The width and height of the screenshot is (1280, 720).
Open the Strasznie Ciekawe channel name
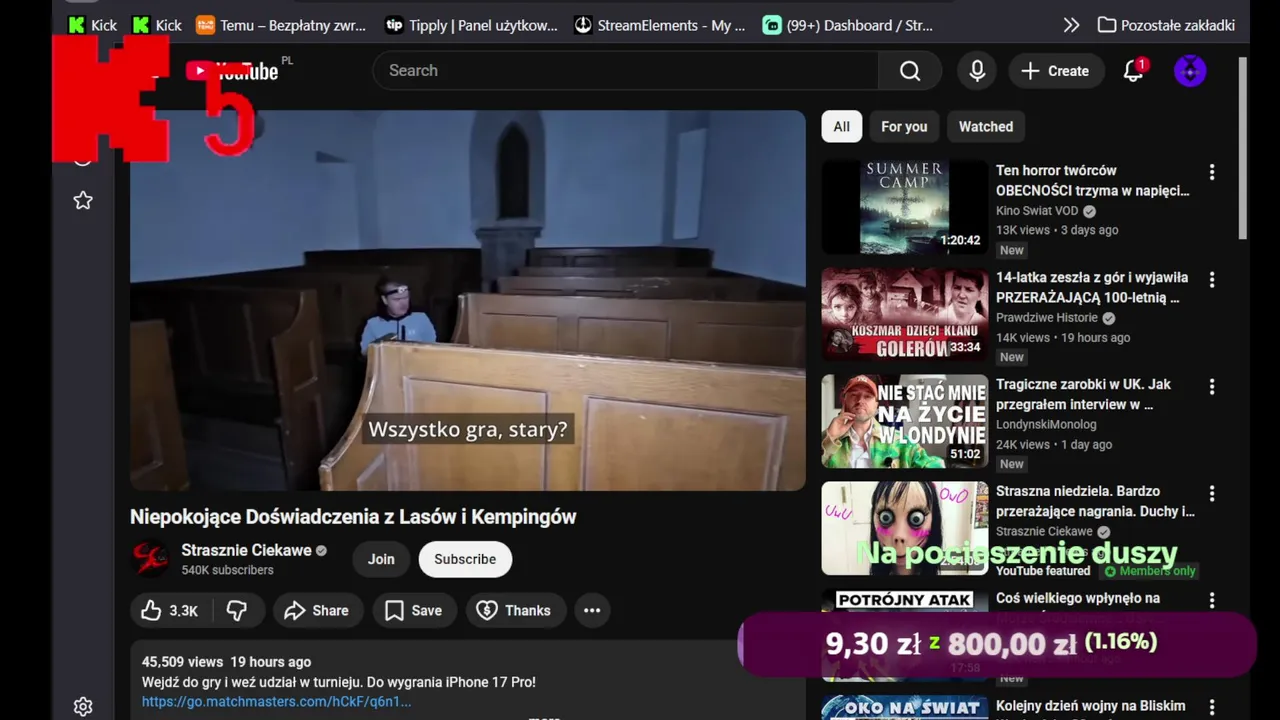click(x=246, y=550)
